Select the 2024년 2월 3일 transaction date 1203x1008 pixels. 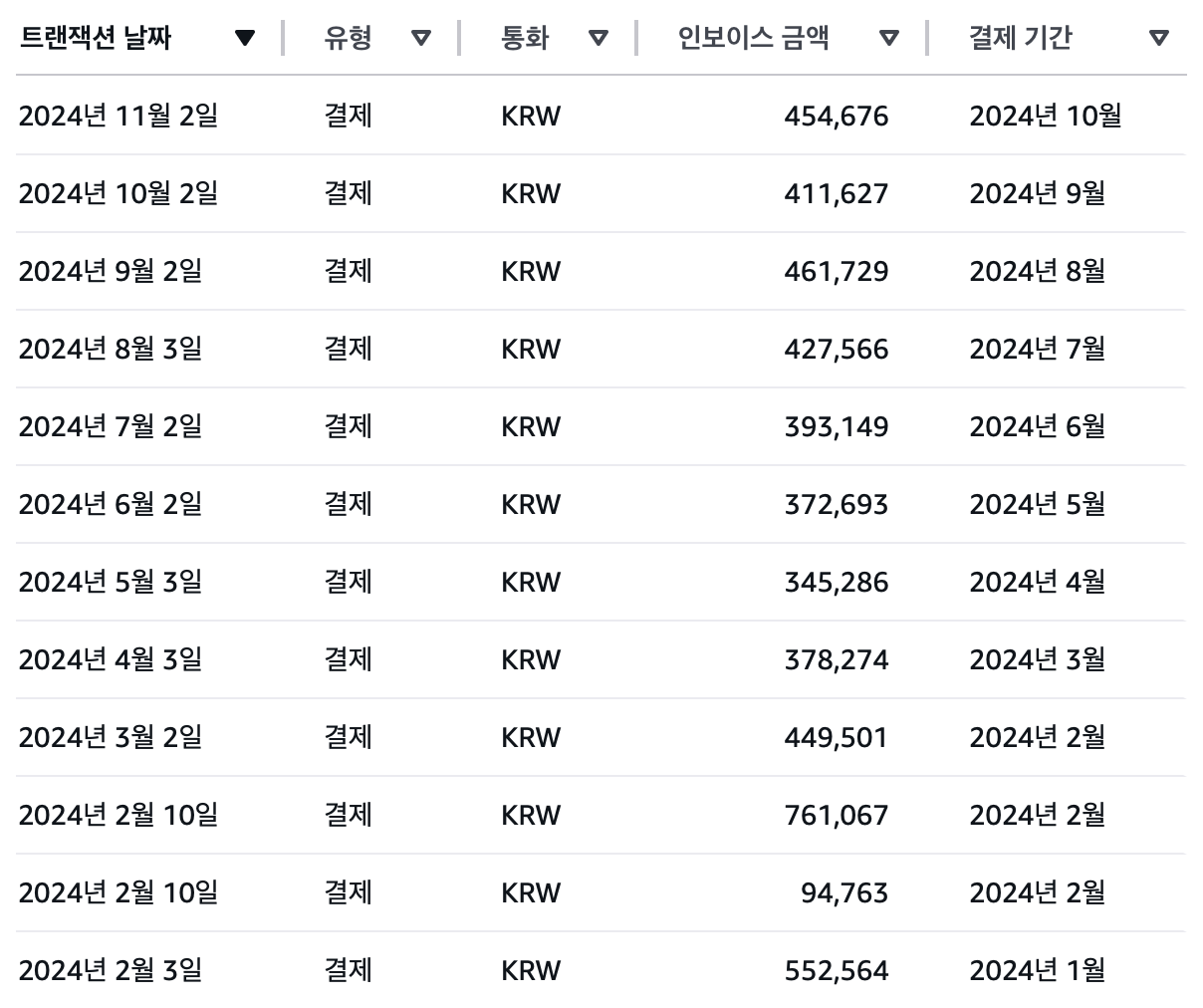(110, 970)
